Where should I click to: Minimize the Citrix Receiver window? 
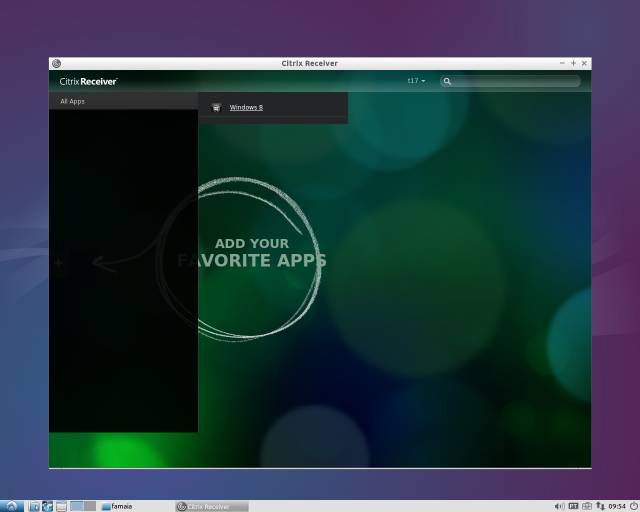562,63
